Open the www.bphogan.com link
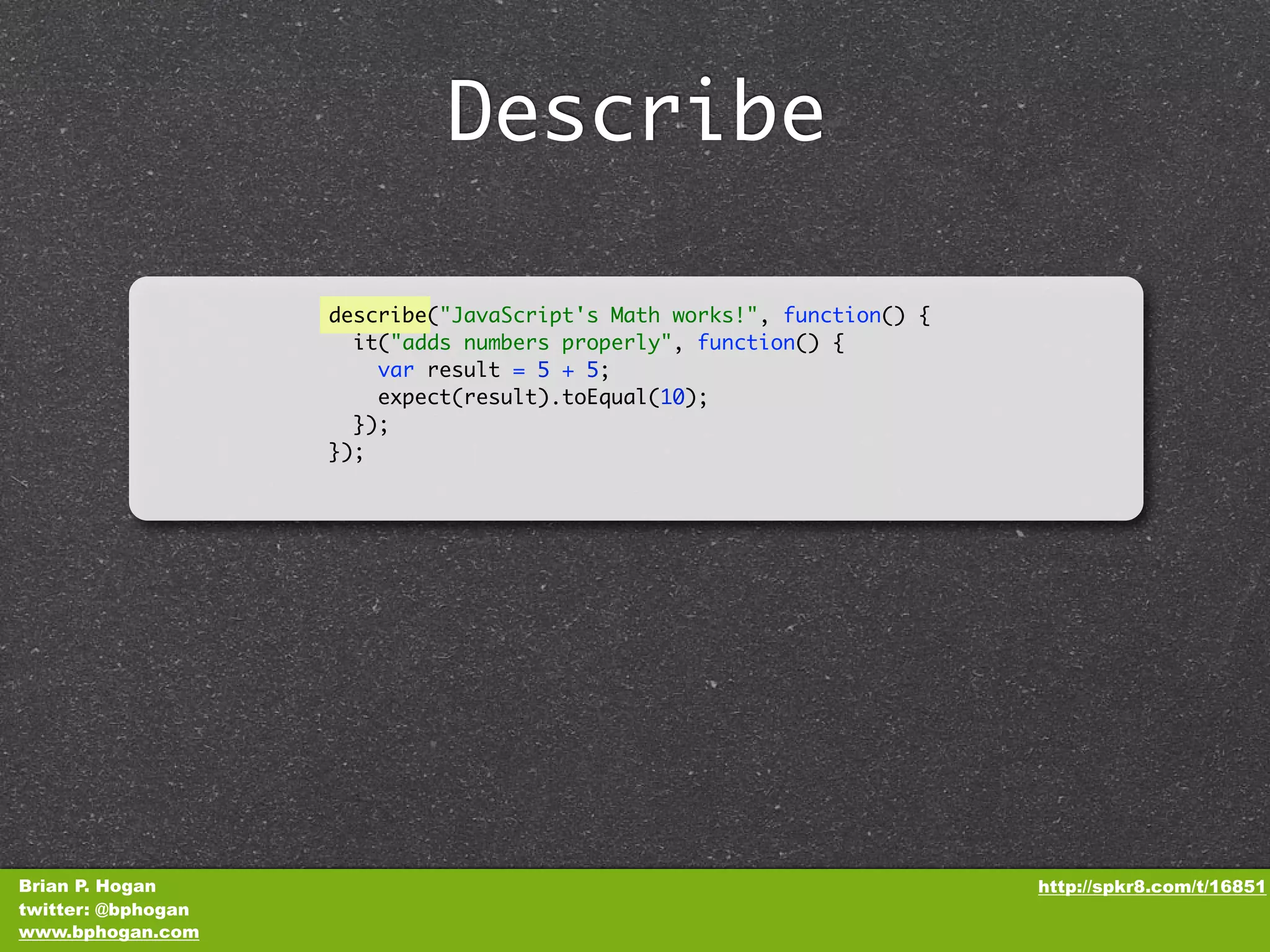The height and width of the screenshot is (952, 1270). pos(109,932)
